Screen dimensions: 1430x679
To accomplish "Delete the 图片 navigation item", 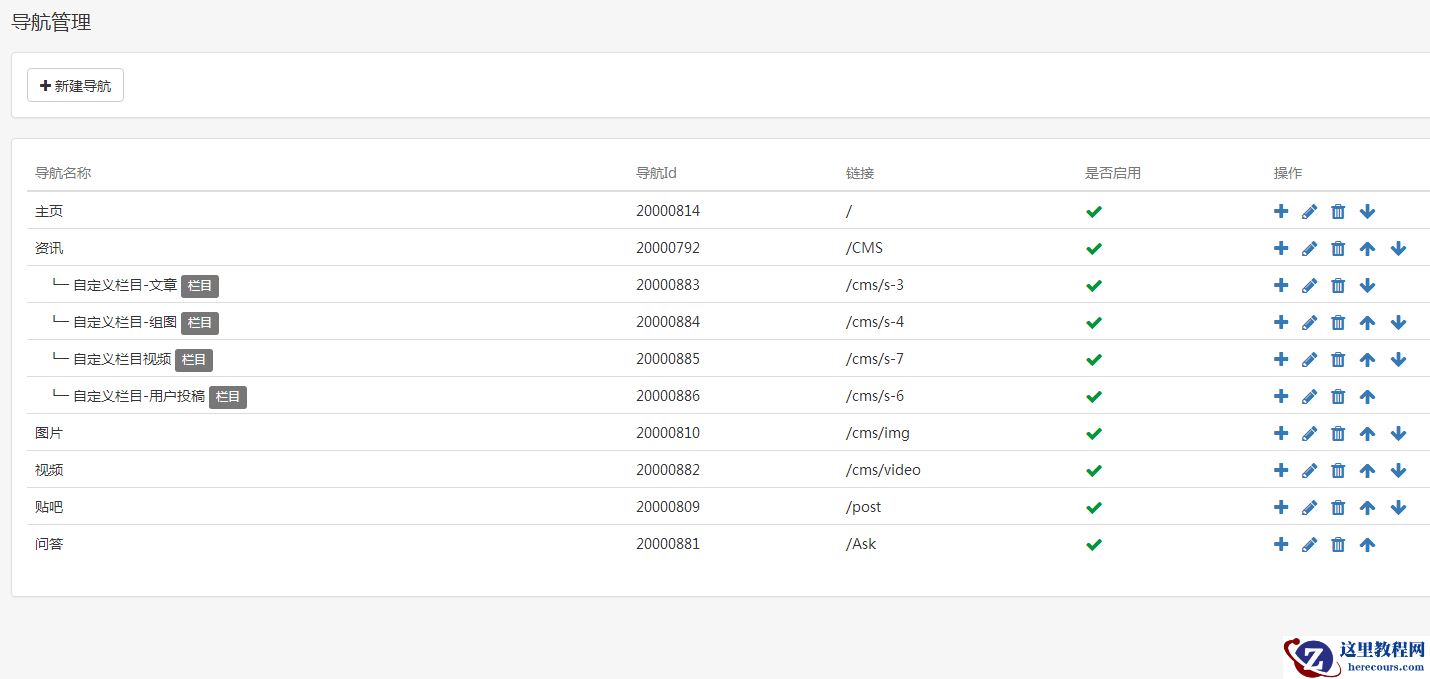I will click(1338, 433).
